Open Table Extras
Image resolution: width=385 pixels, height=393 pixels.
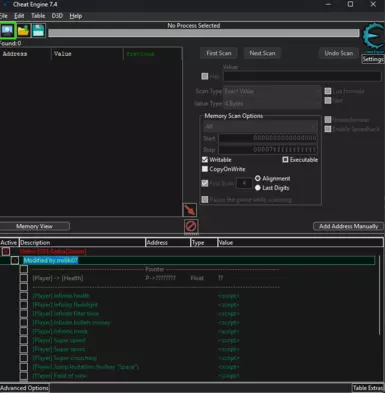[x=368, y=388]
